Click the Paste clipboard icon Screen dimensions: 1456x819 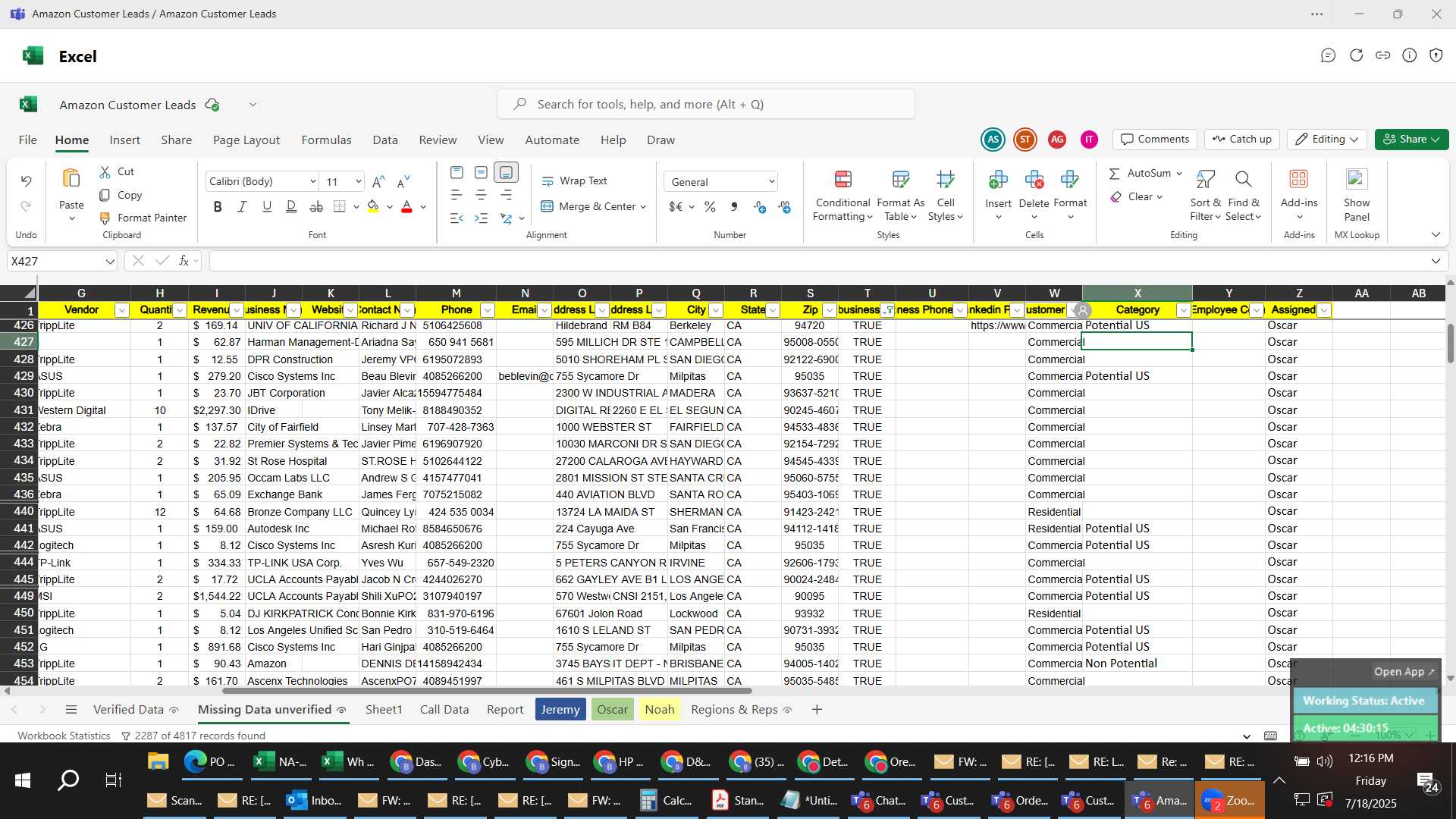coord(71,179)
